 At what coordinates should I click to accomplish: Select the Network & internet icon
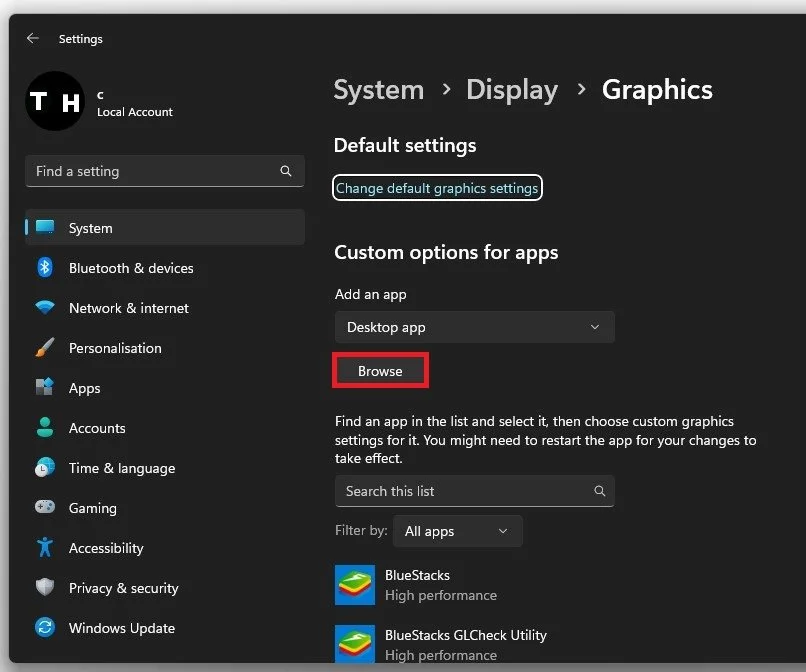point(45,308)
